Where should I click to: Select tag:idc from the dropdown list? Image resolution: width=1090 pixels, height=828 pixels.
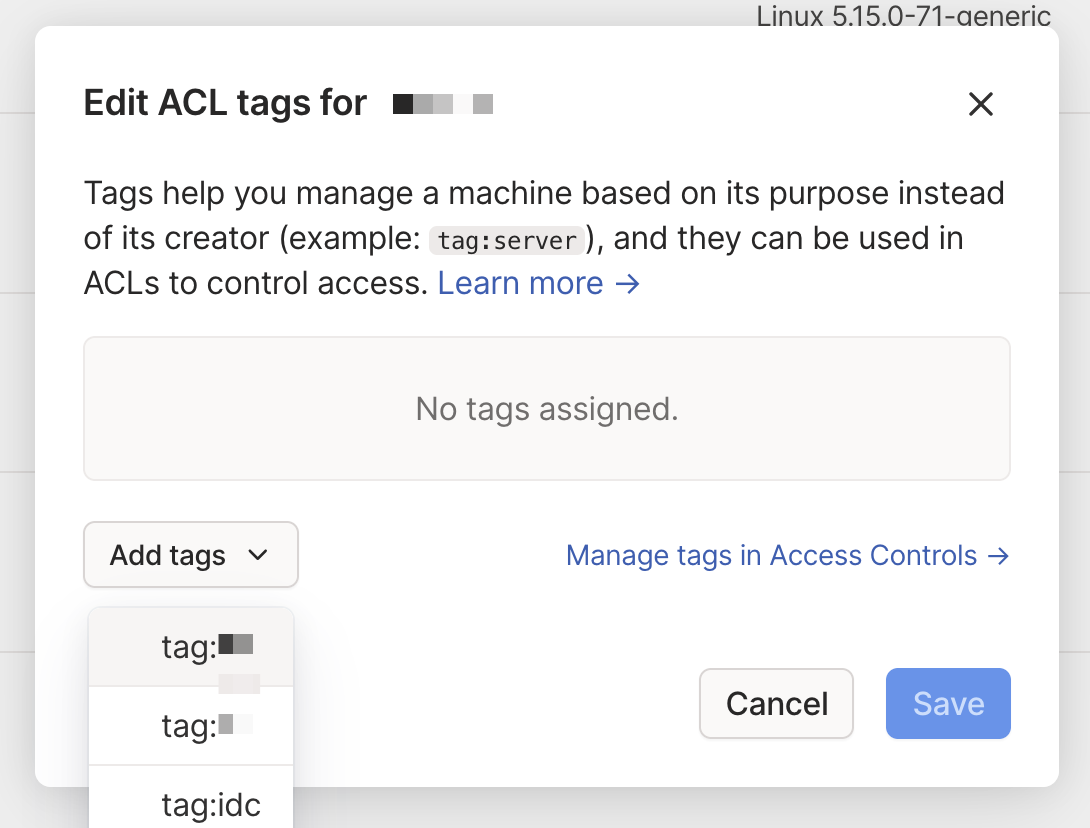211,805
